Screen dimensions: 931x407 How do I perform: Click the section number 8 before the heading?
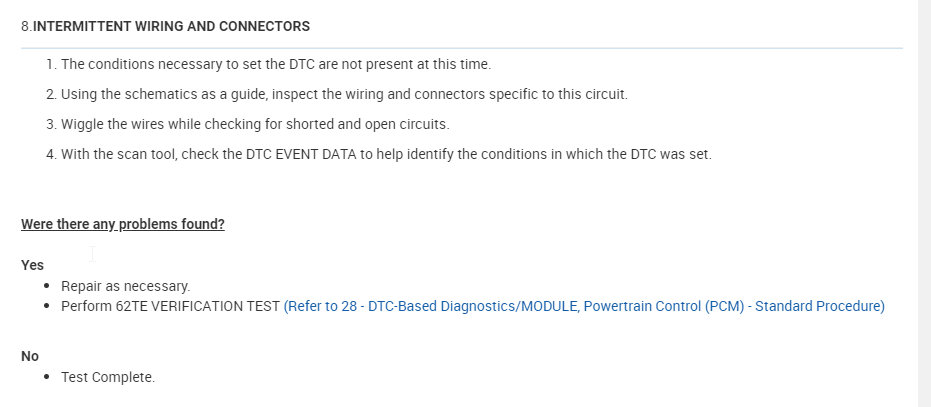pyautogui.click(x=25, y=26)
